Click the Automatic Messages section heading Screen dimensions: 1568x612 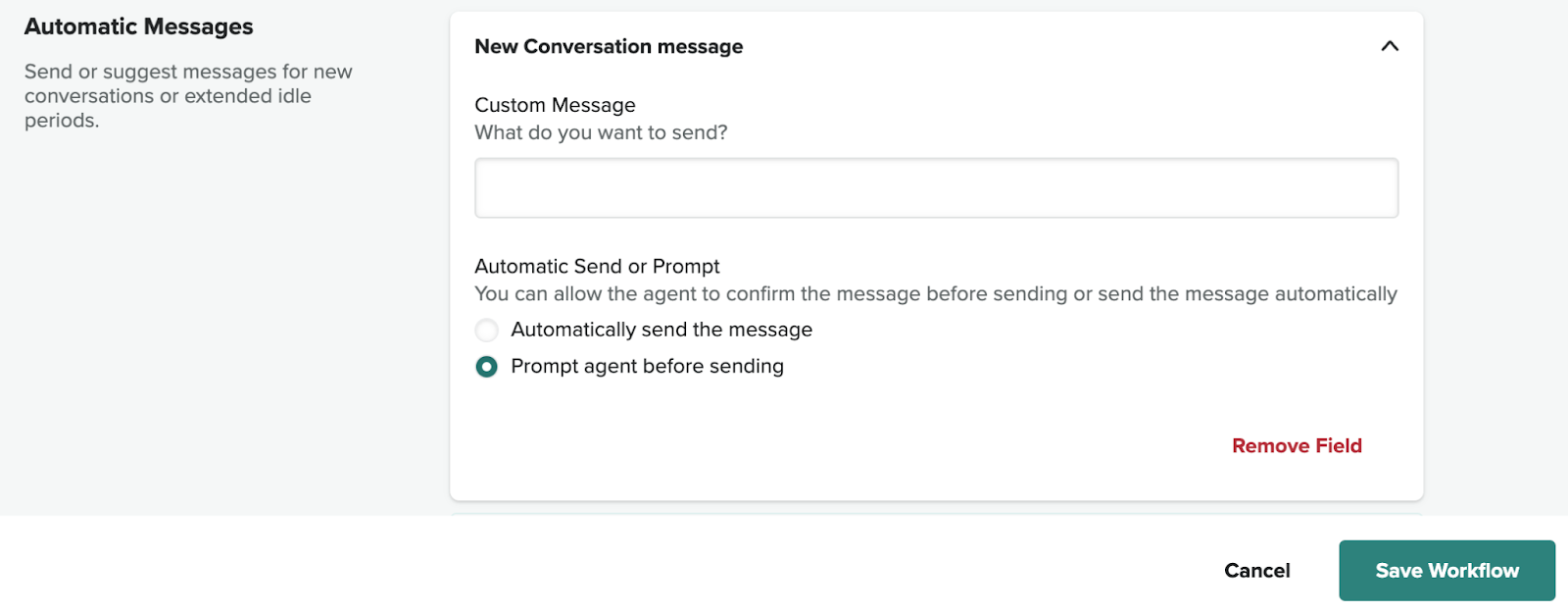138,27
